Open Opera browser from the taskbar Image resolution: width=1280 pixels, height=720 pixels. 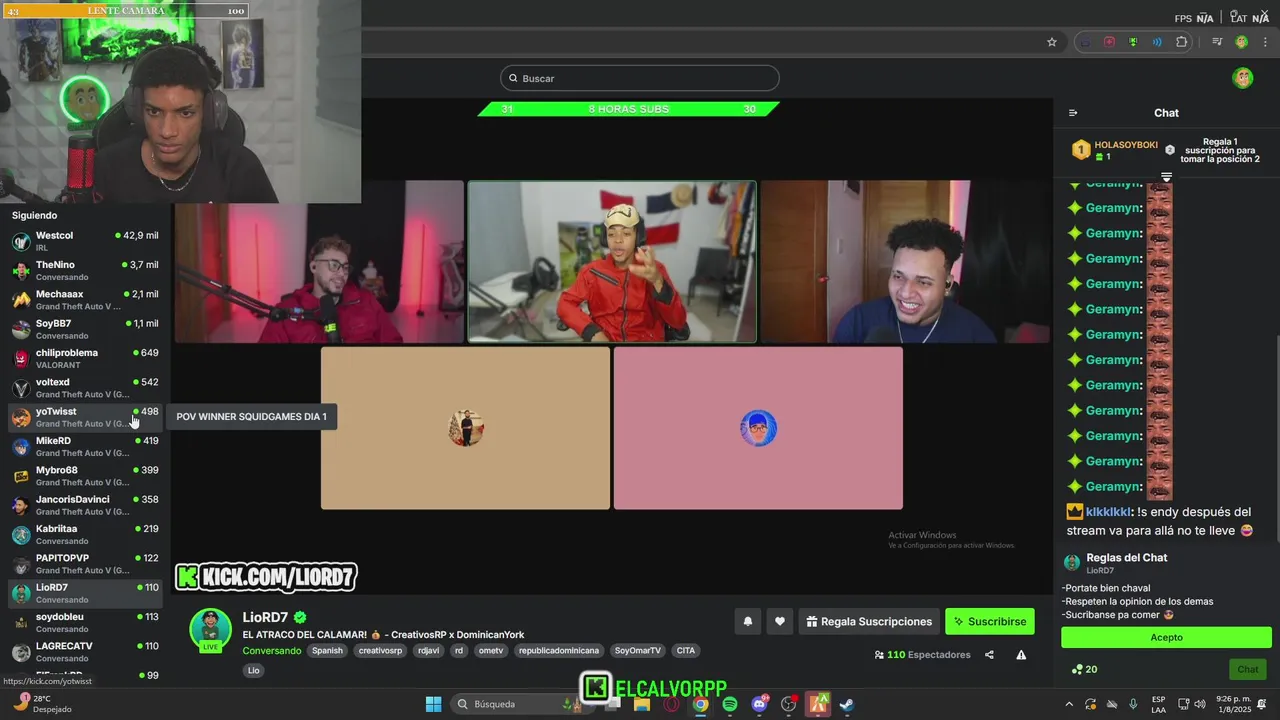coord(671,704)
